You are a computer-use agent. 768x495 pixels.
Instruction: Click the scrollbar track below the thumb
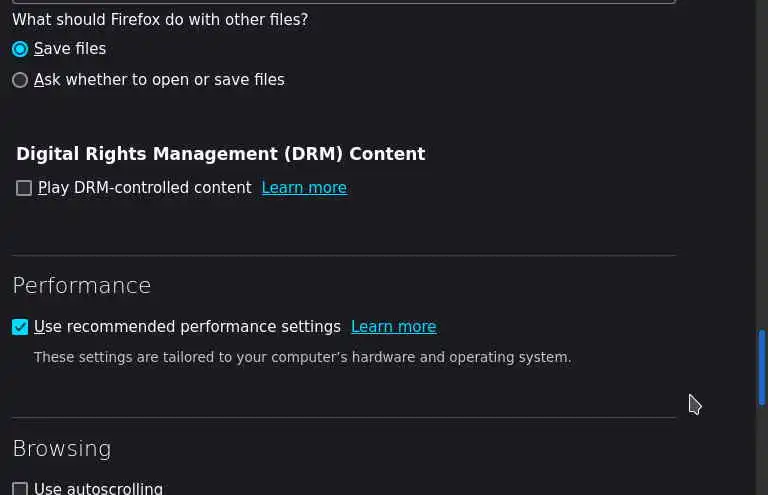pyautogui.click(x=761, y=450)
